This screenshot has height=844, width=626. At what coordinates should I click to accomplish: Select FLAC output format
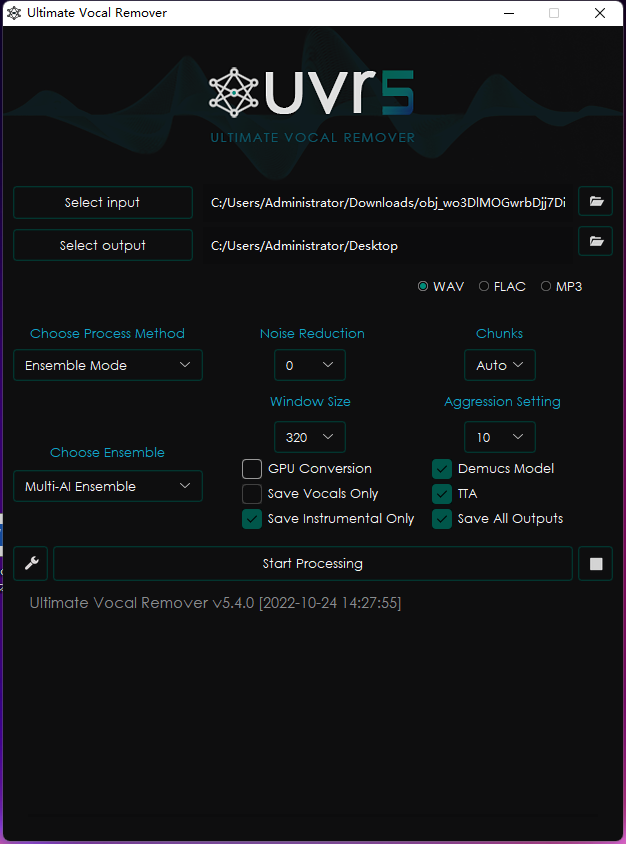point(484,286)
